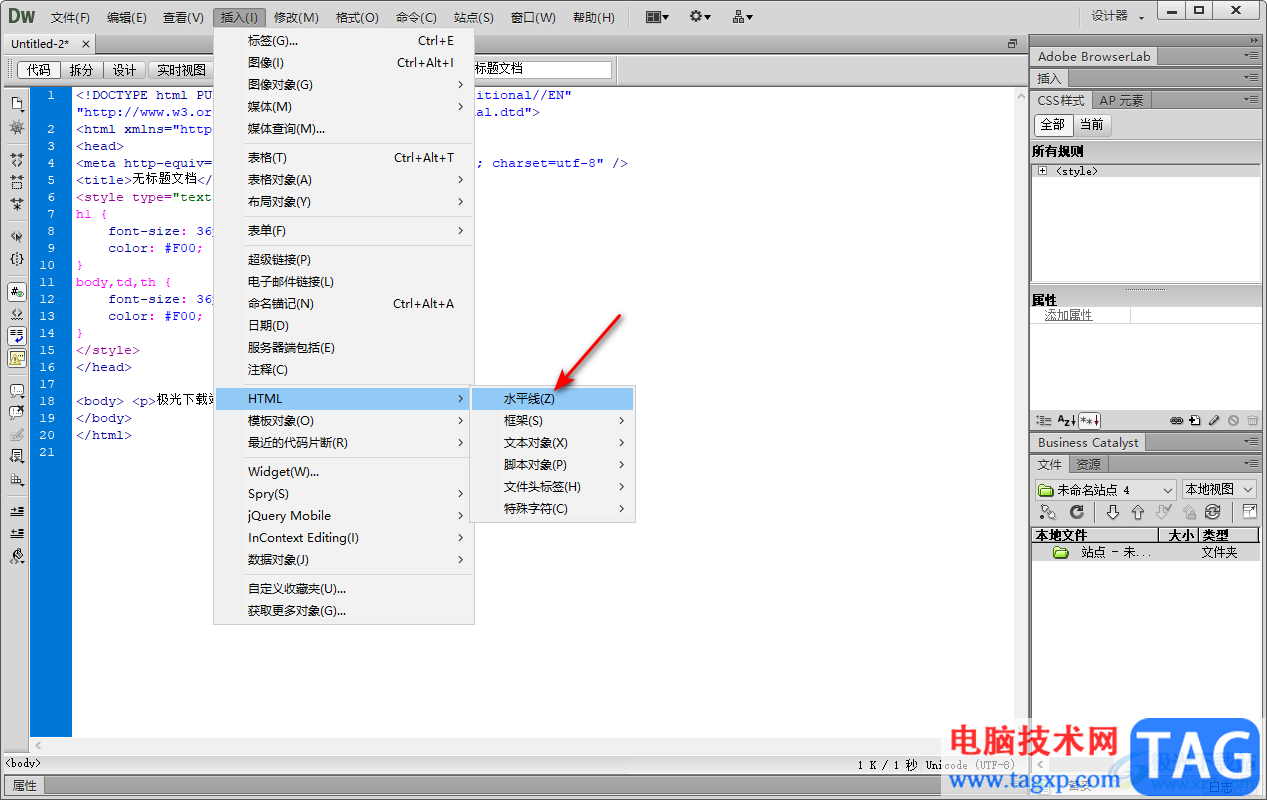Image resolution: width=1267 pixels, height=800 pixels.
Task: Click Expand All icon
Action: (17, 204)
